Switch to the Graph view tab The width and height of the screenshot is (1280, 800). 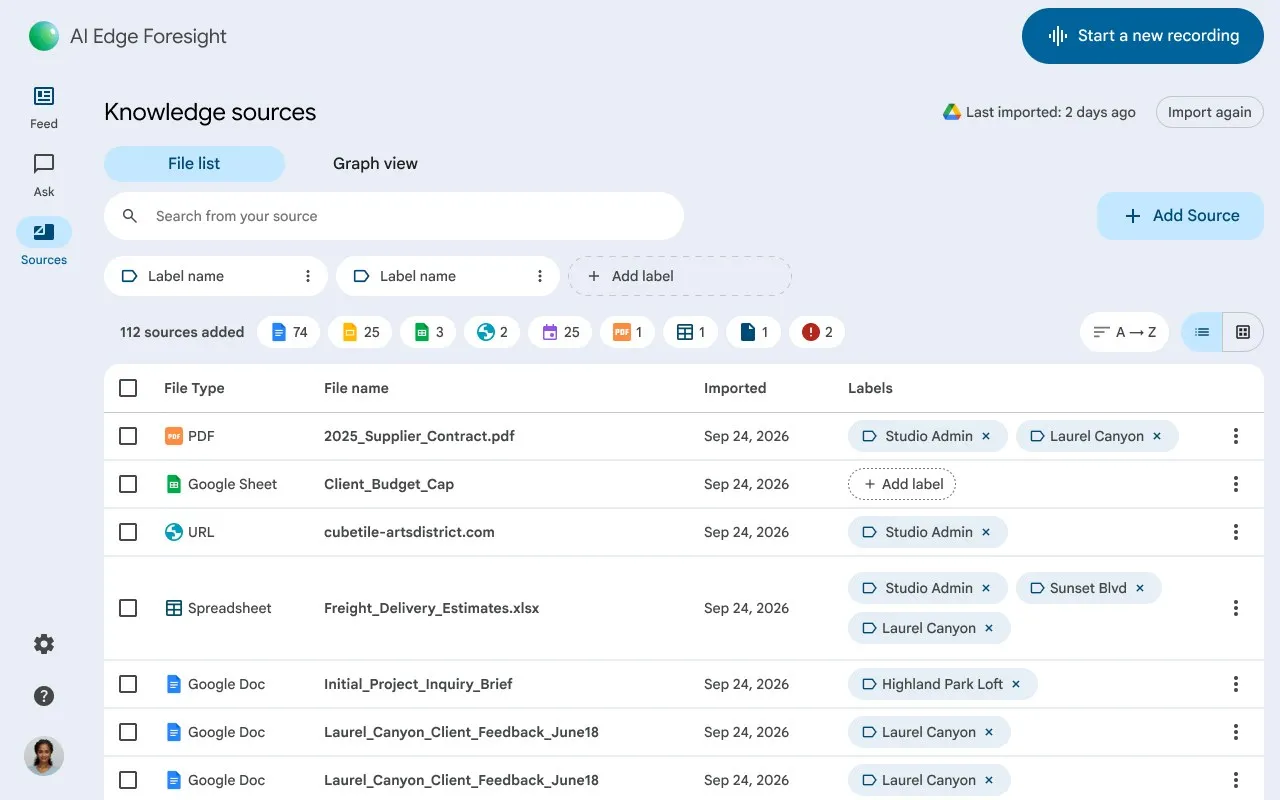(x=375, y=164)
